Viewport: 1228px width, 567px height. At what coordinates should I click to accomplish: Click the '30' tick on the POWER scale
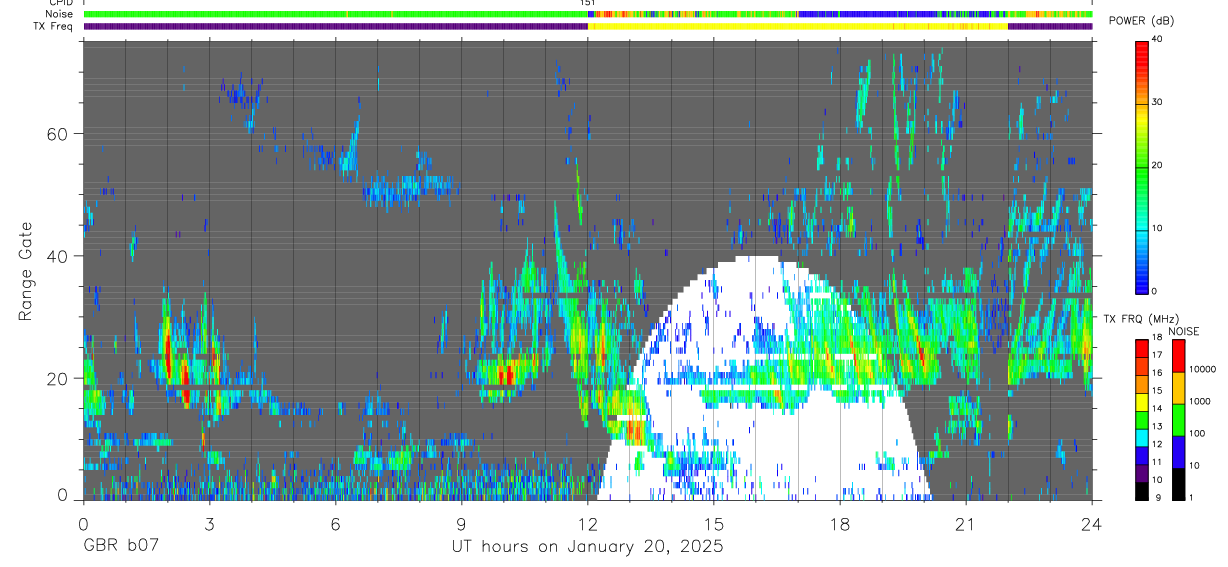click(x=1159, y=103)
